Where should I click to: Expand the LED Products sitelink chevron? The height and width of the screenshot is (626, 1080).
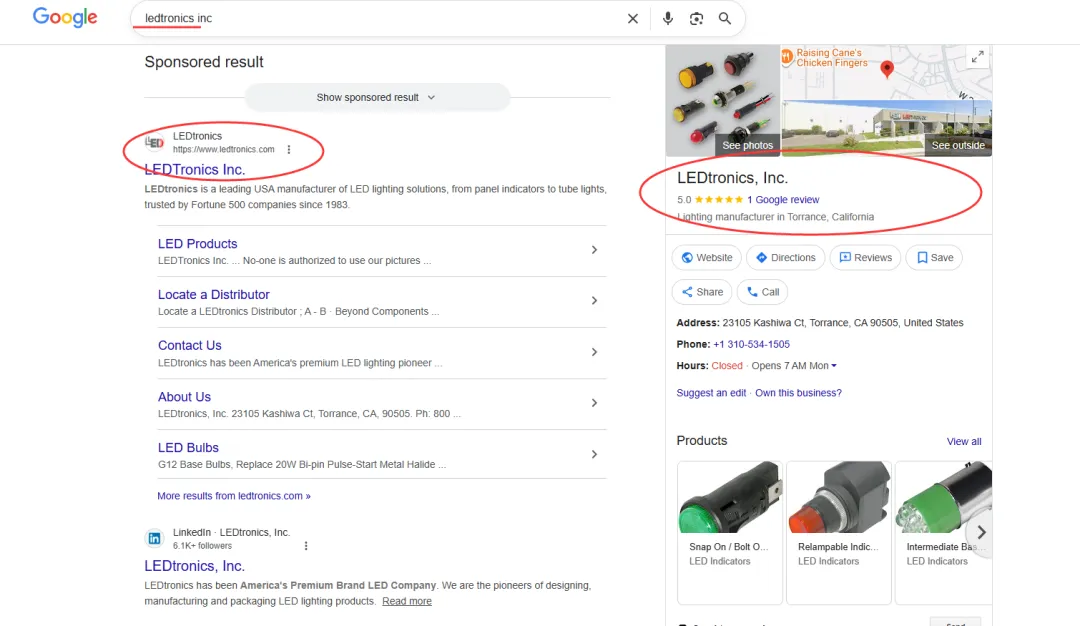pos(594,250)
